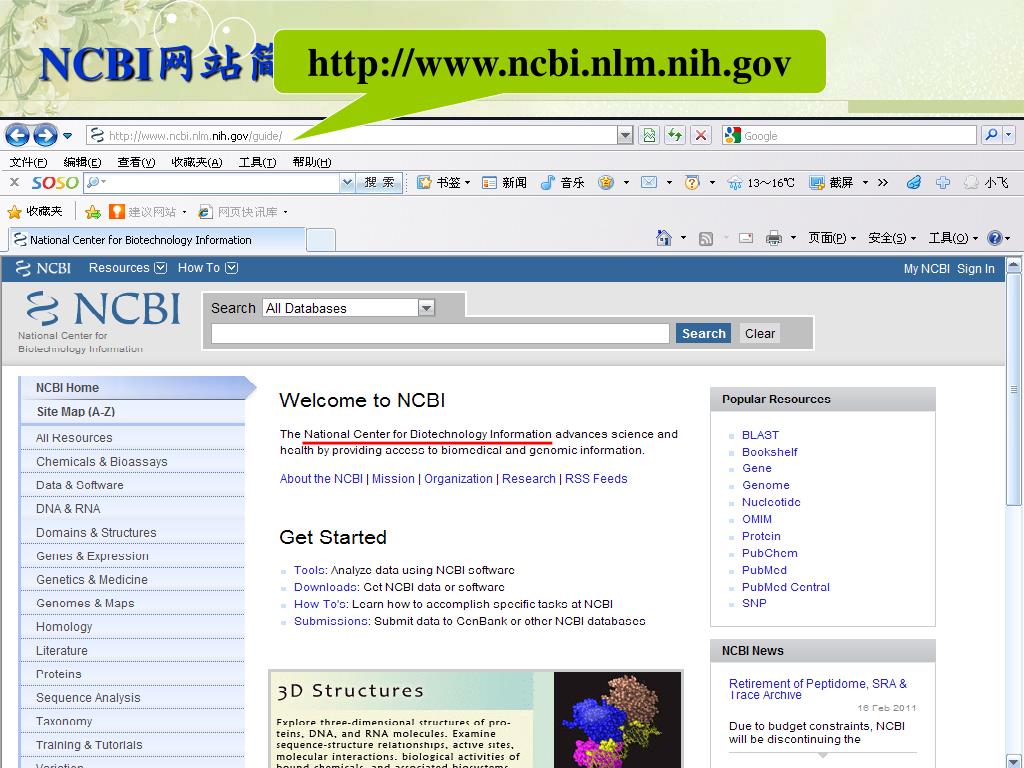Click the blue Search button
The image size is (1024, 768).
pyautogui.click(x=703, y=333)
